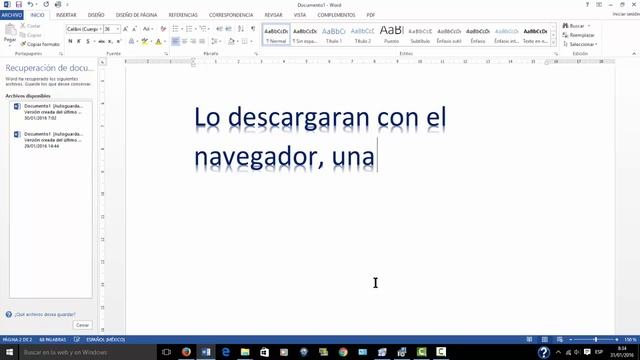Expand the styles gallery more arrow
The width and height of the screenshot is (640, 360).
point(553,43)
